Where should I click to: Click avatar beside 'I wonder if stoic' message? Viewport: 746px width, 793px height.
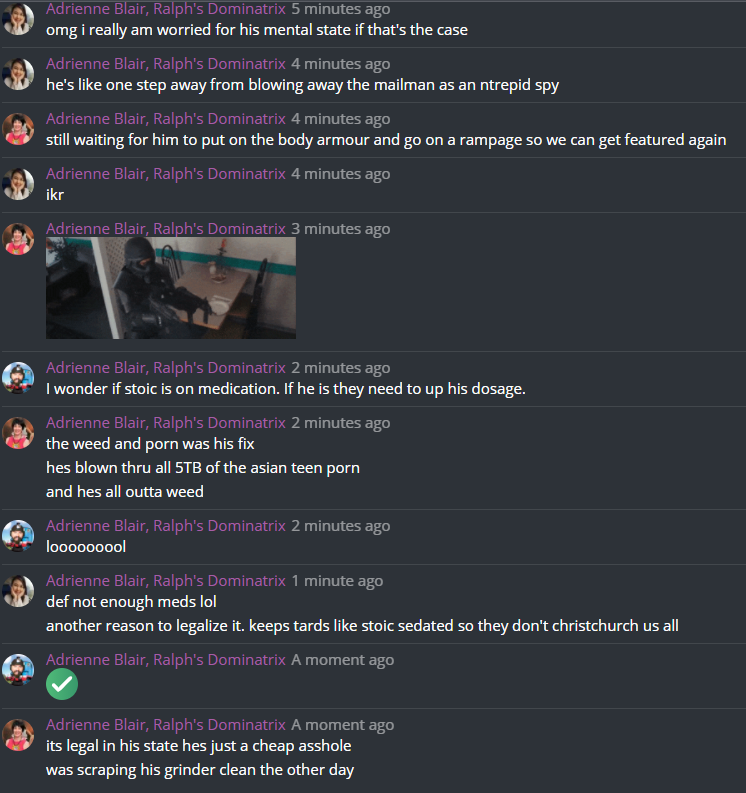point(18,378)
